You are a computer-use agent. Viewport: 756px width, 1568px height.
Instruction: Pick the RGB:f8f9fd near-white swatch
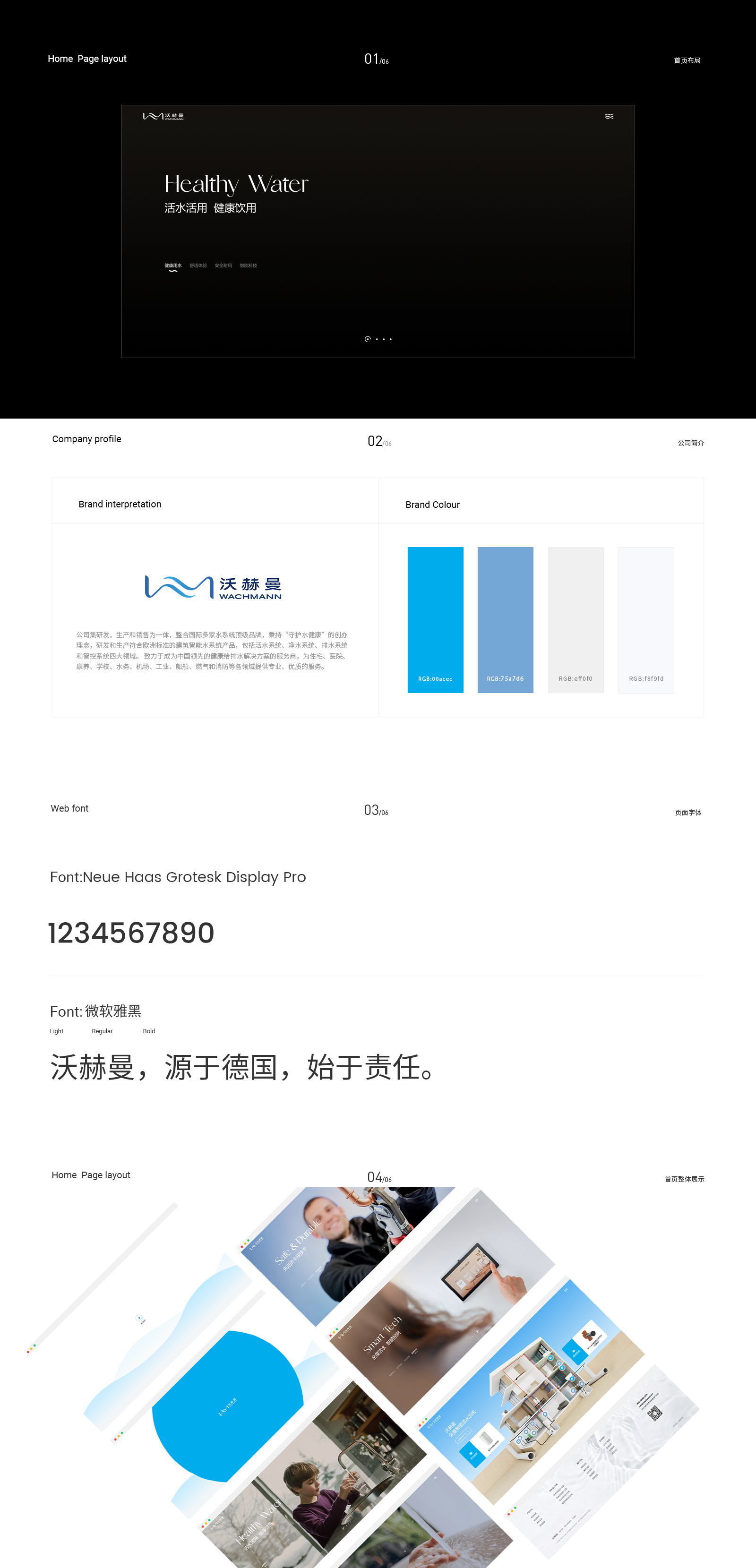tap(646, 620)
